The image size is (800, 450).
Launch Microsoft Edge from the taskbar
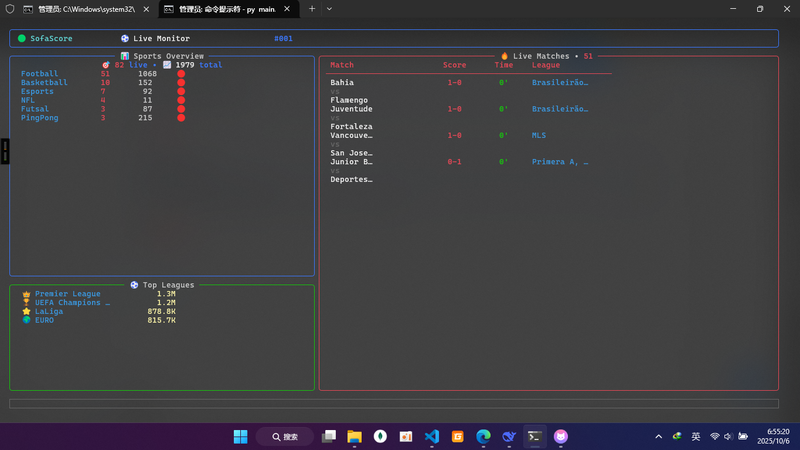pyautogui.click(x=483, y=436)
